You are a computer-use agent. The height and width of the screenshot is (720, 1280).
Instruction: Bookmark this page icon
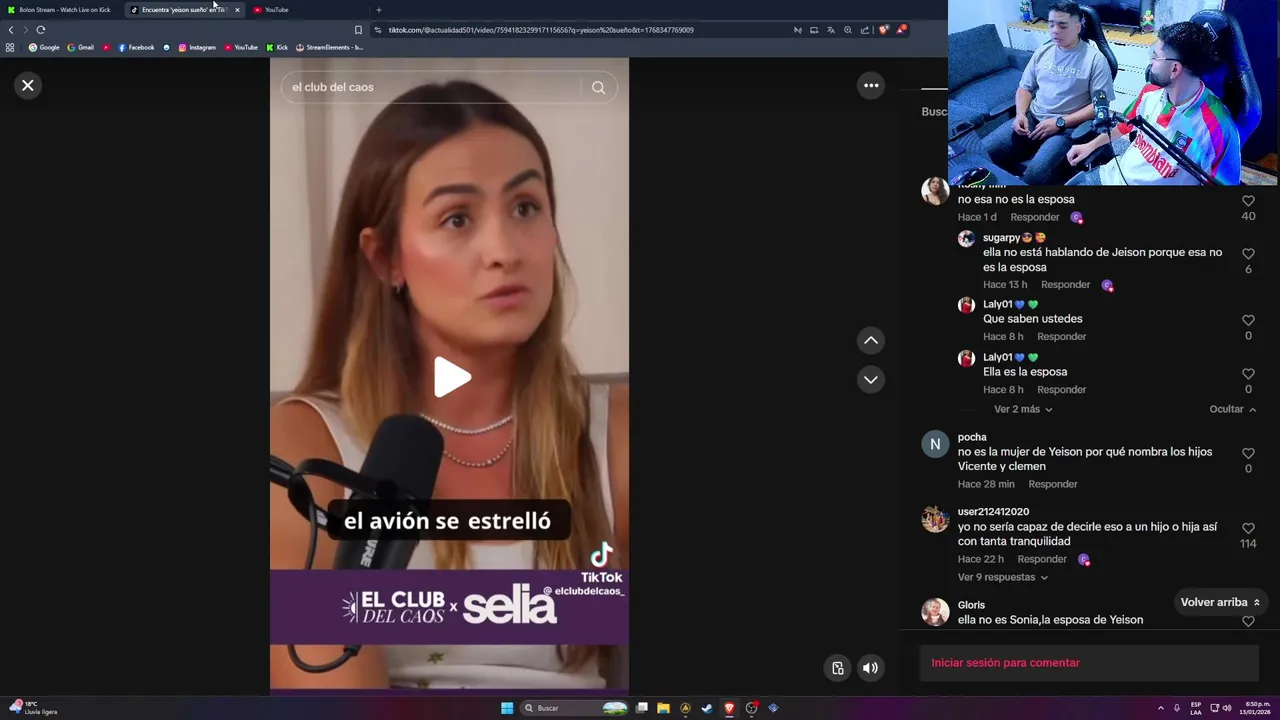(358, 30)
